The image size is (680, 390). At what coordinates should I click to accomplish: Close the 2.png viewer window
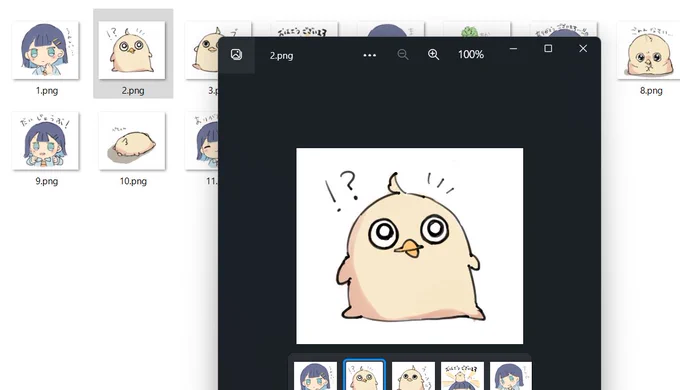[583, 49]
